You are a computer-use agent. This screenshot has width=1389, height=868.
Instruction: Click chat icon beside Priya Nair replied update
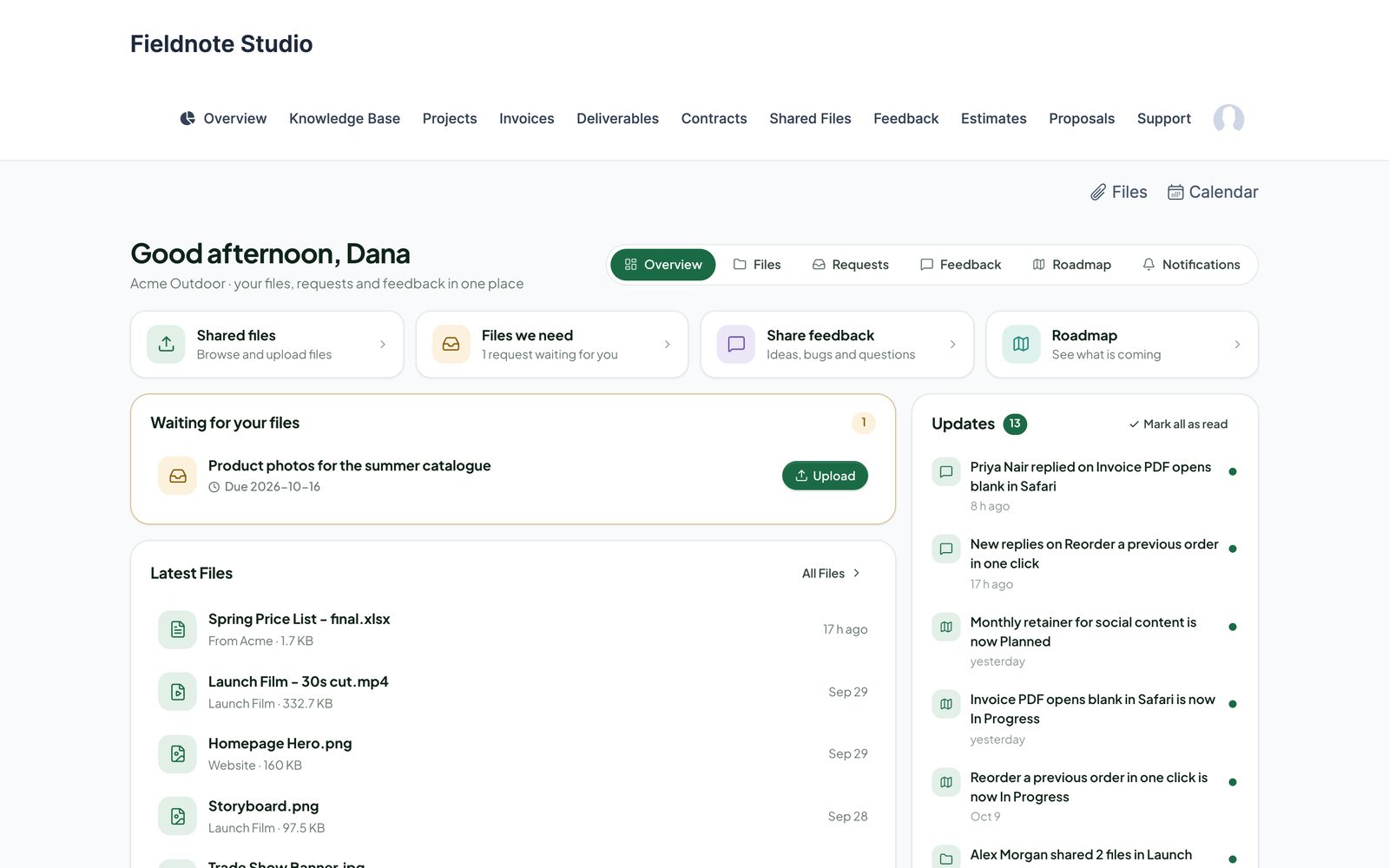(946, 471)
